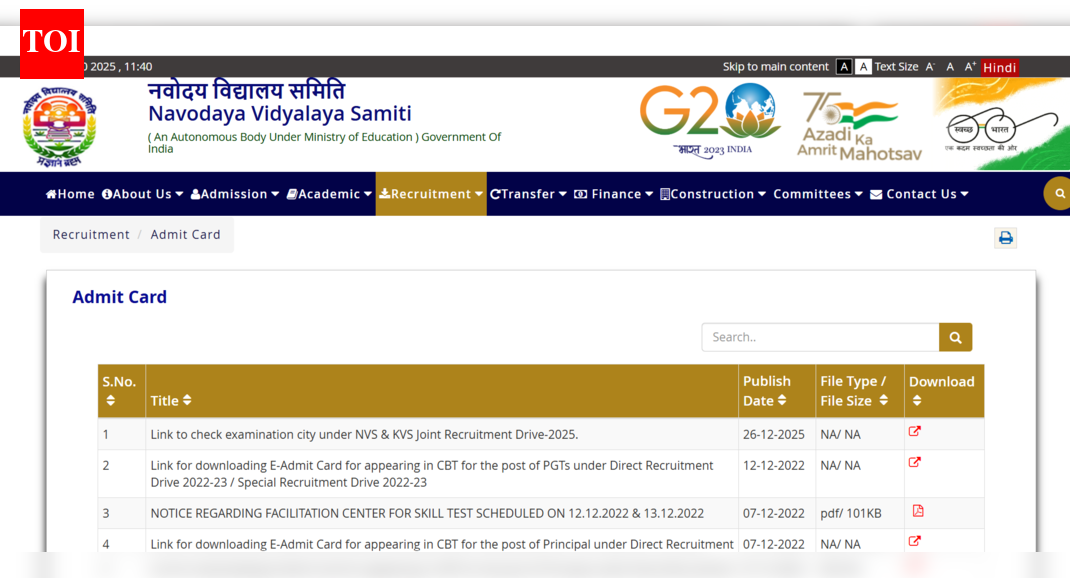Click Skip to main content link
Screen dimensions: 1070x578
click(775, 67)
